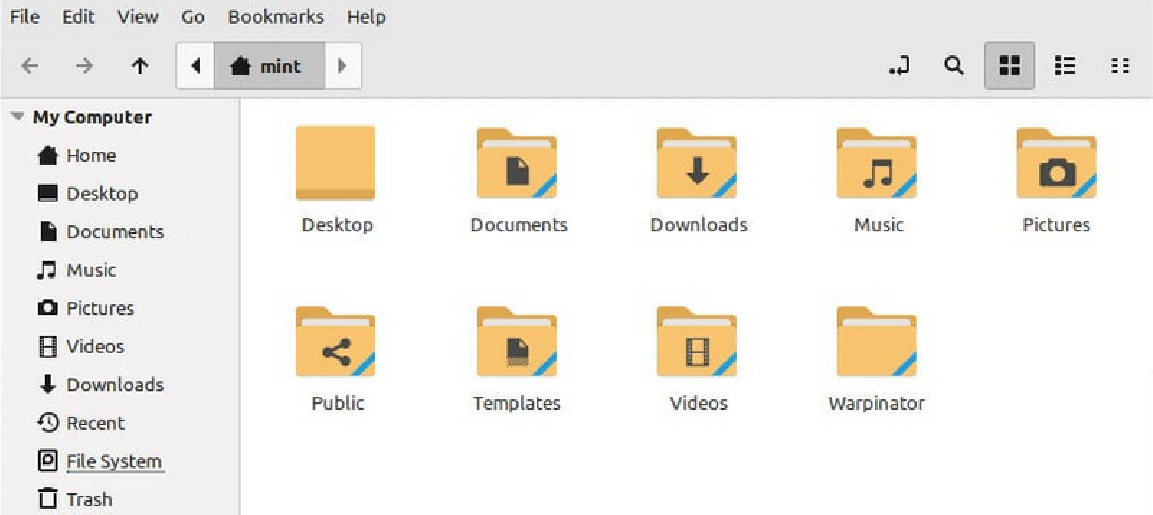Toggle the location entry path icon
This screenshot has height=515, width=1153.
click(x=899, y=66)
